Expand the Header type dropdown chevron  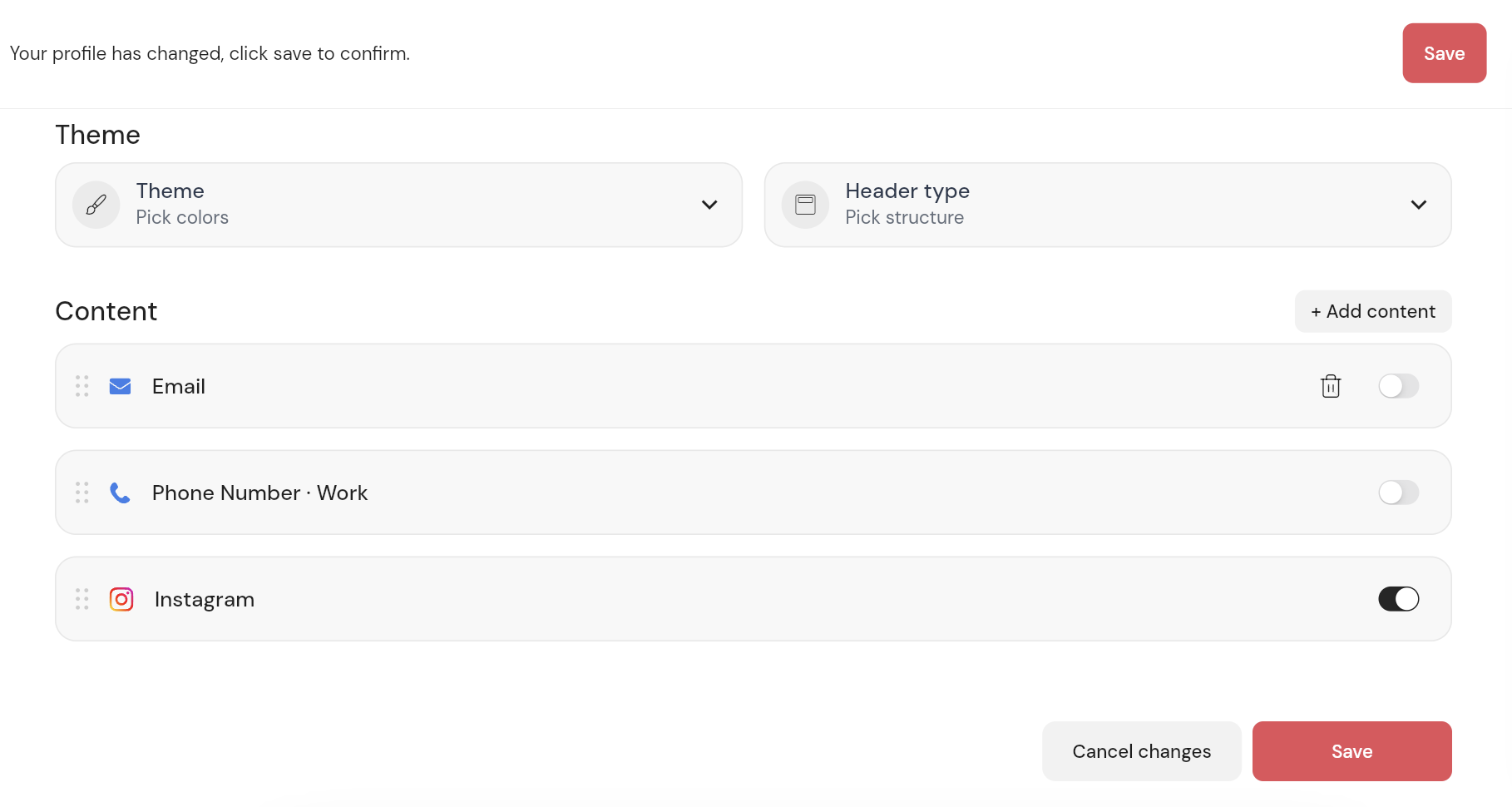[x=1418, y=205]
